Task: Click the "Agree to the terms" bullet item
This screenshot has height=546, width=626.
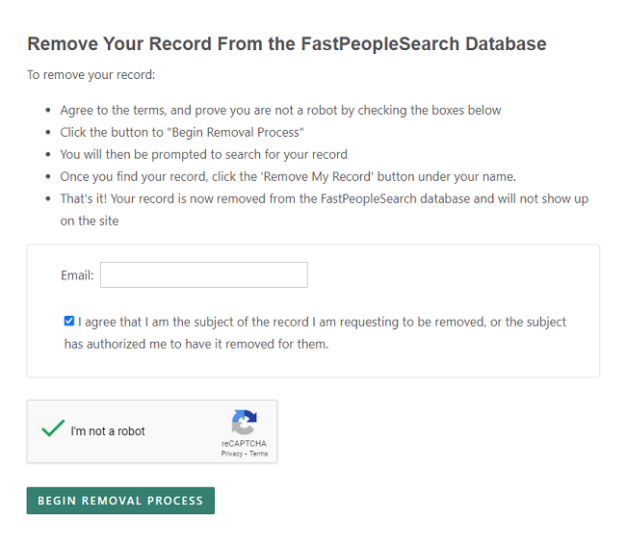Action: 281,110
